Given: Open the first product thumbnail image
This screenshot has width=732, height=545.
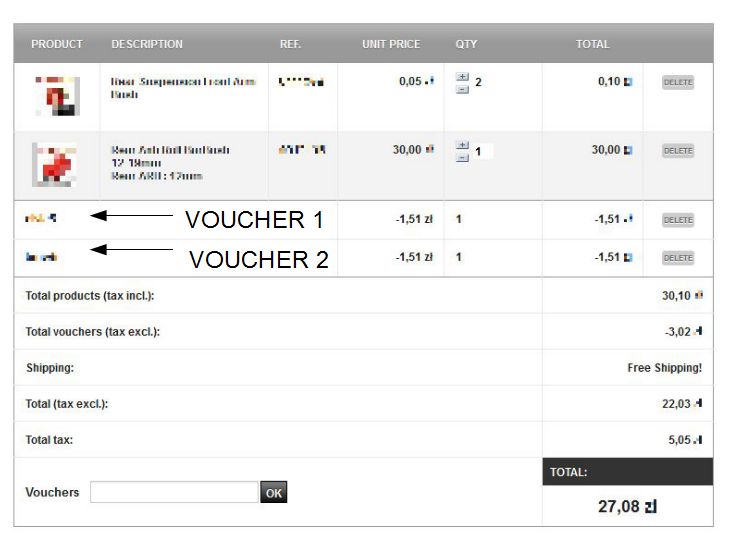Looking at the screenshot, I should pyautogui.click(x=57, y=96).
